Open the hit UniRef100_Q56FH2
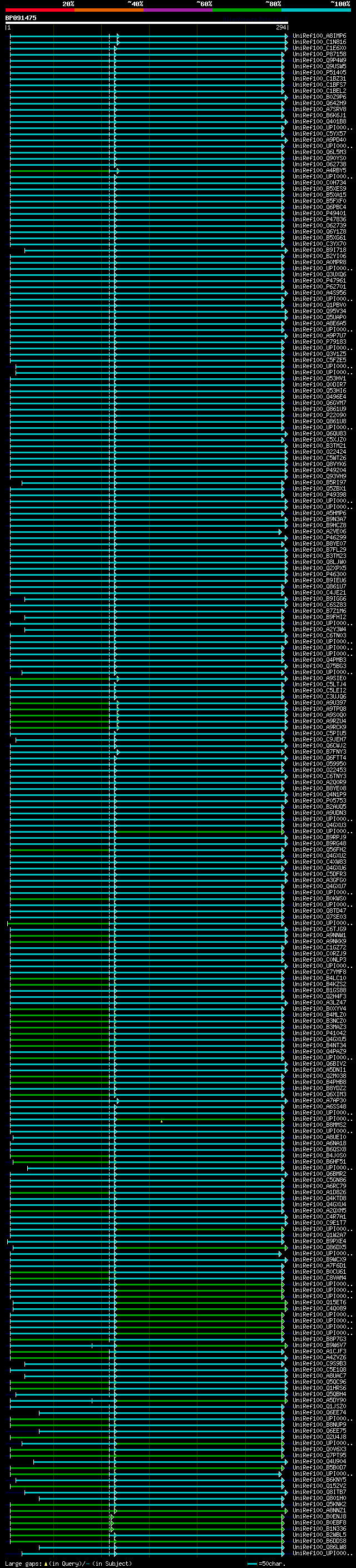 pos(319,850)
